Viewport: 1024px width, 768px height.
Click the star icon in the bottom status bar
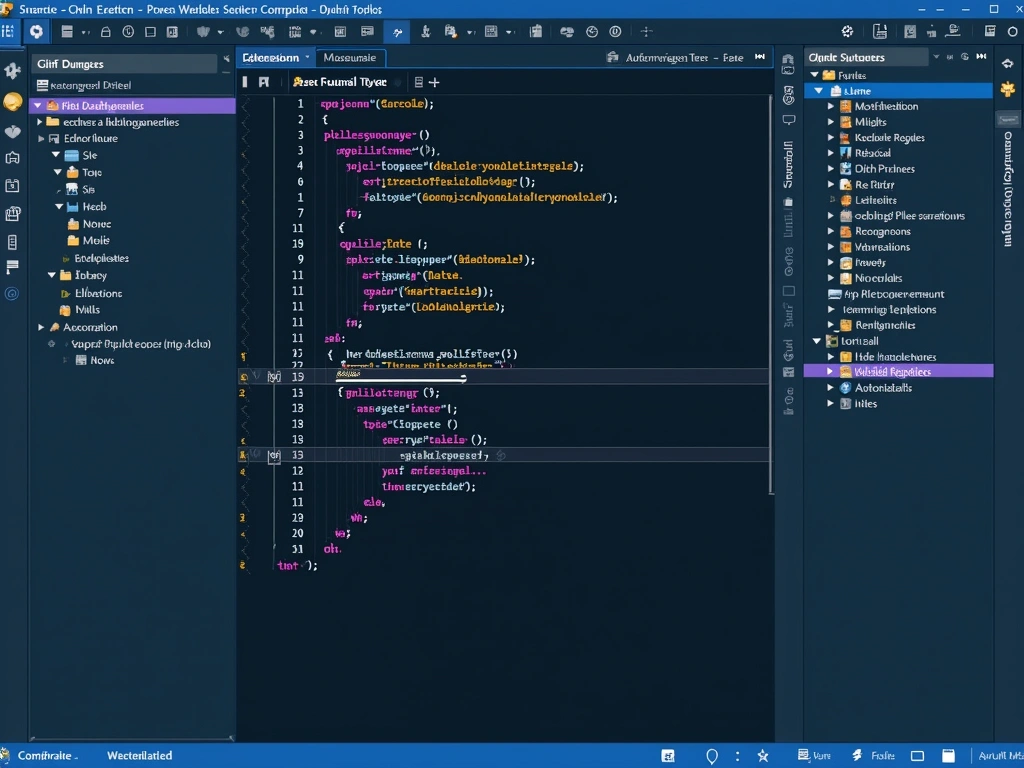click(763, 756)
